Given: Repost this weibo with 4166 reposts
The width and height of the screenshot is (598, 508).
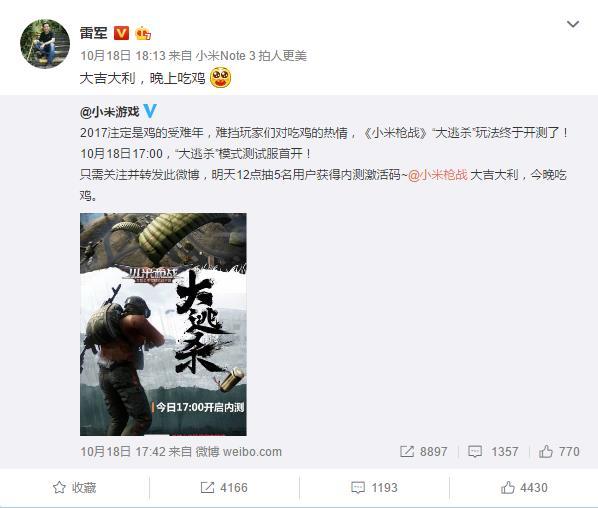Looking at the screenshot, I should [x=224, y=487].
